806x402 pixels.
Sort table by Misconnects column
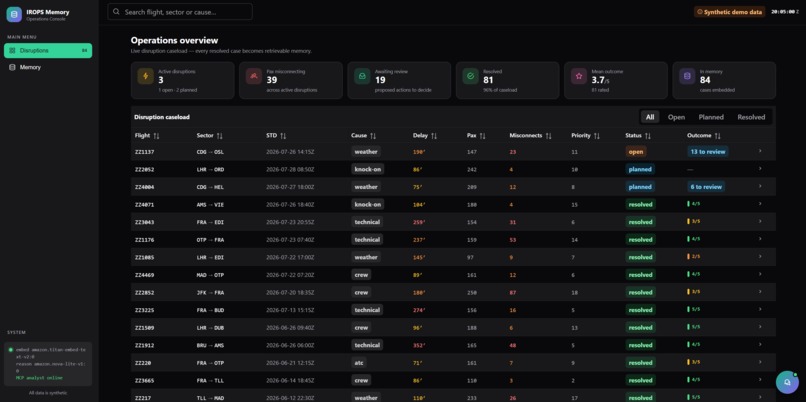click(530, 136)
